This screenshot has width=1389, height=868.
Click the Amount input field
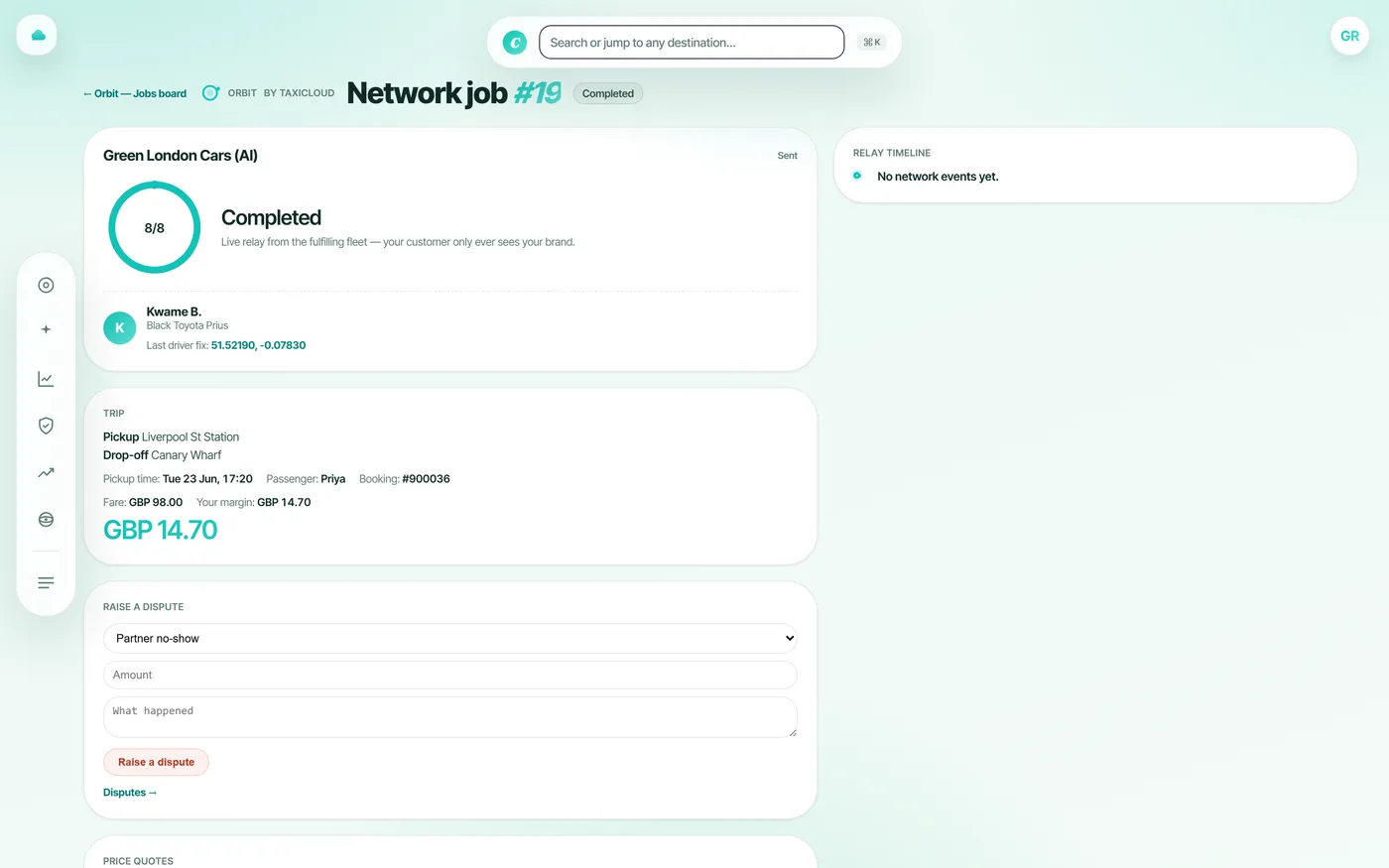[x=450, y=675]
